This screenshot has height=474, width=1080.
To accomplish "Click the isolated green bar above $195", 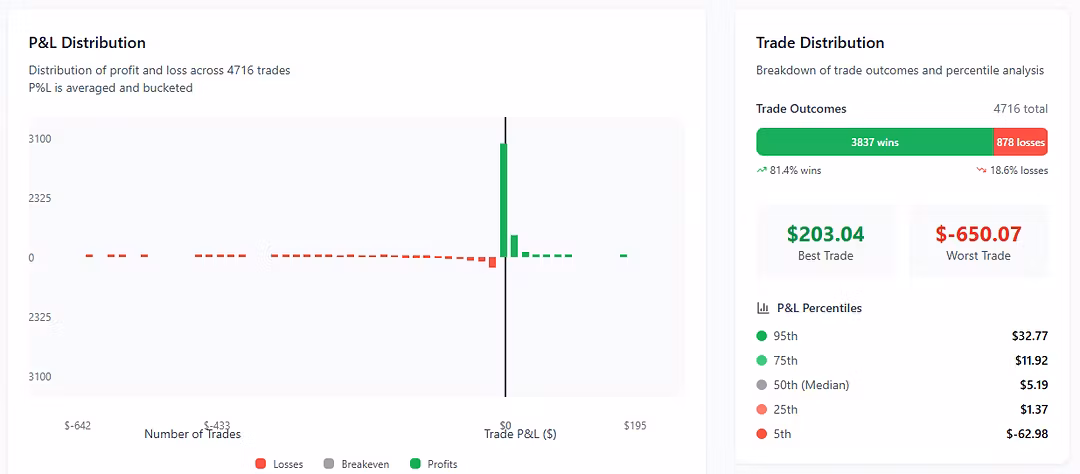I will click(x=623, y=256).
